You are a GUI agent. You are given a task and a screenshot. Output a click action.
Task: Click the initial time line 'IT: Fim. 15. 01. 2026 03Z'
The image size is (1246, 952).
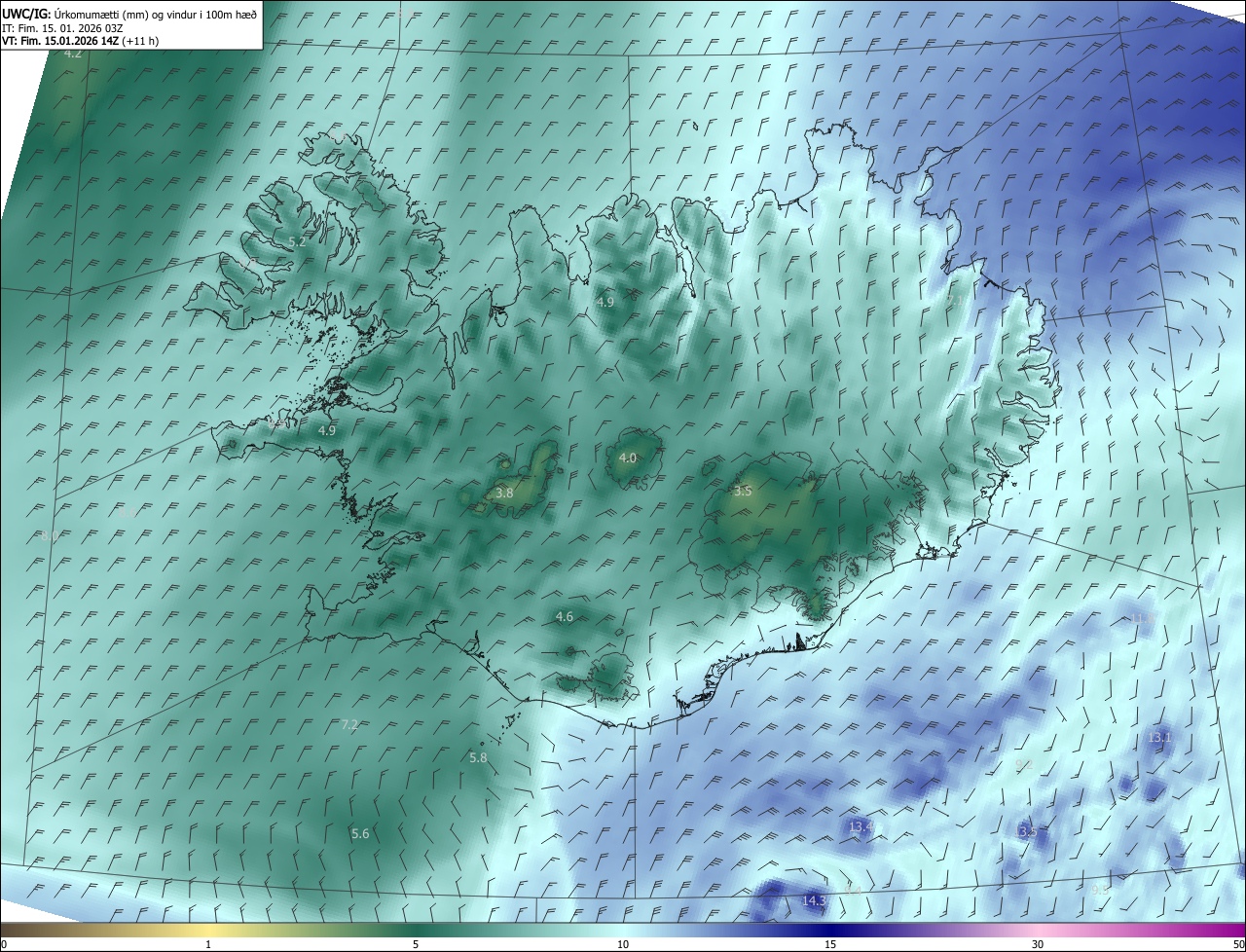(60, 27)
